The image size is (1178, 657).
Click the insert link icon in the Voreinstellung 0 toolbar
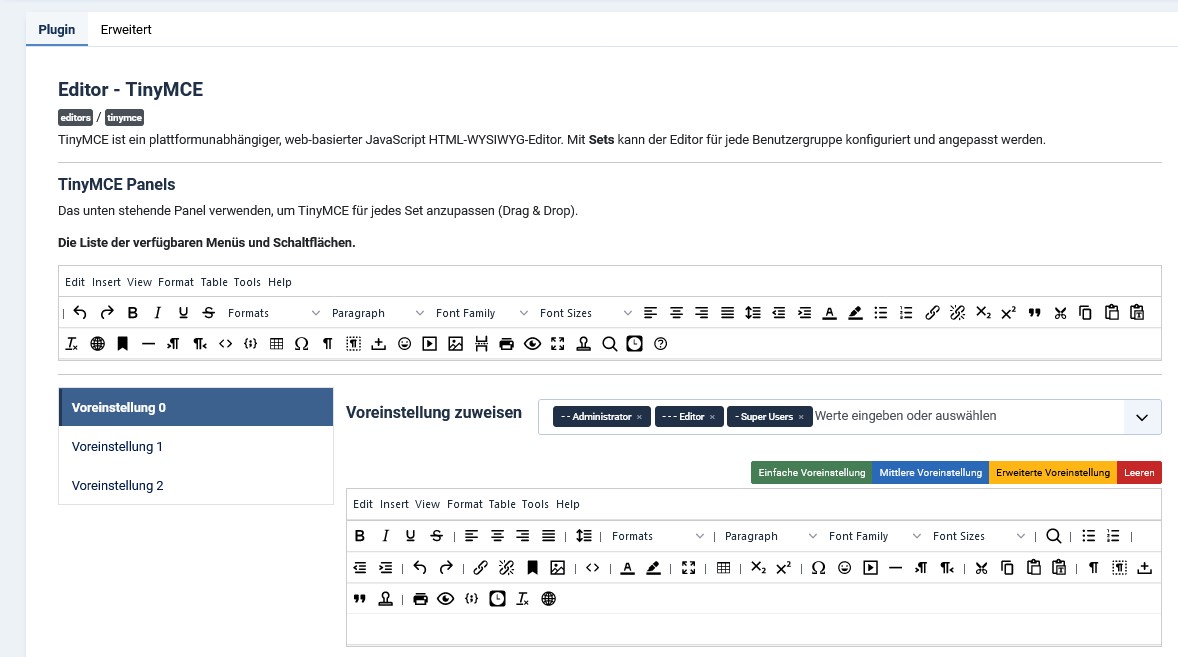[x=480, y=568]
